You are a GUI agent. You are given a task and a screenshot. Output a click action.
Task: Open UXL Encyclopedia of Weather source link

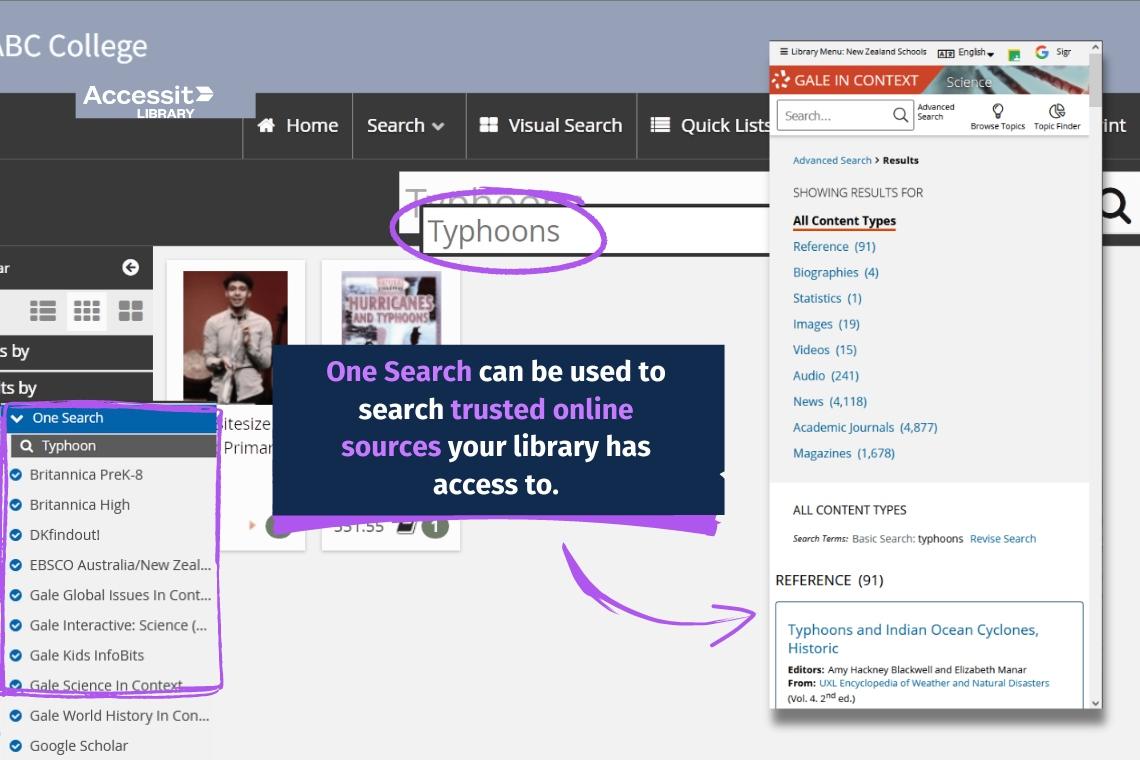click(934, 684)
